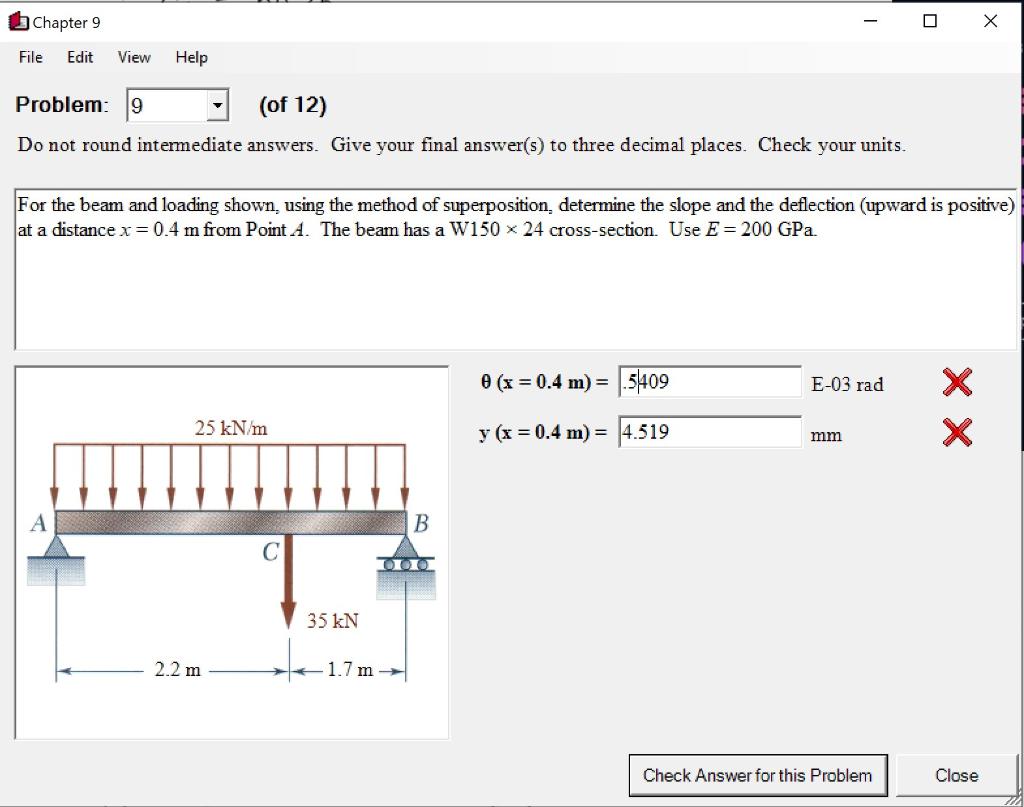Click the red X beside the deflection answer

tap(956, 432)
